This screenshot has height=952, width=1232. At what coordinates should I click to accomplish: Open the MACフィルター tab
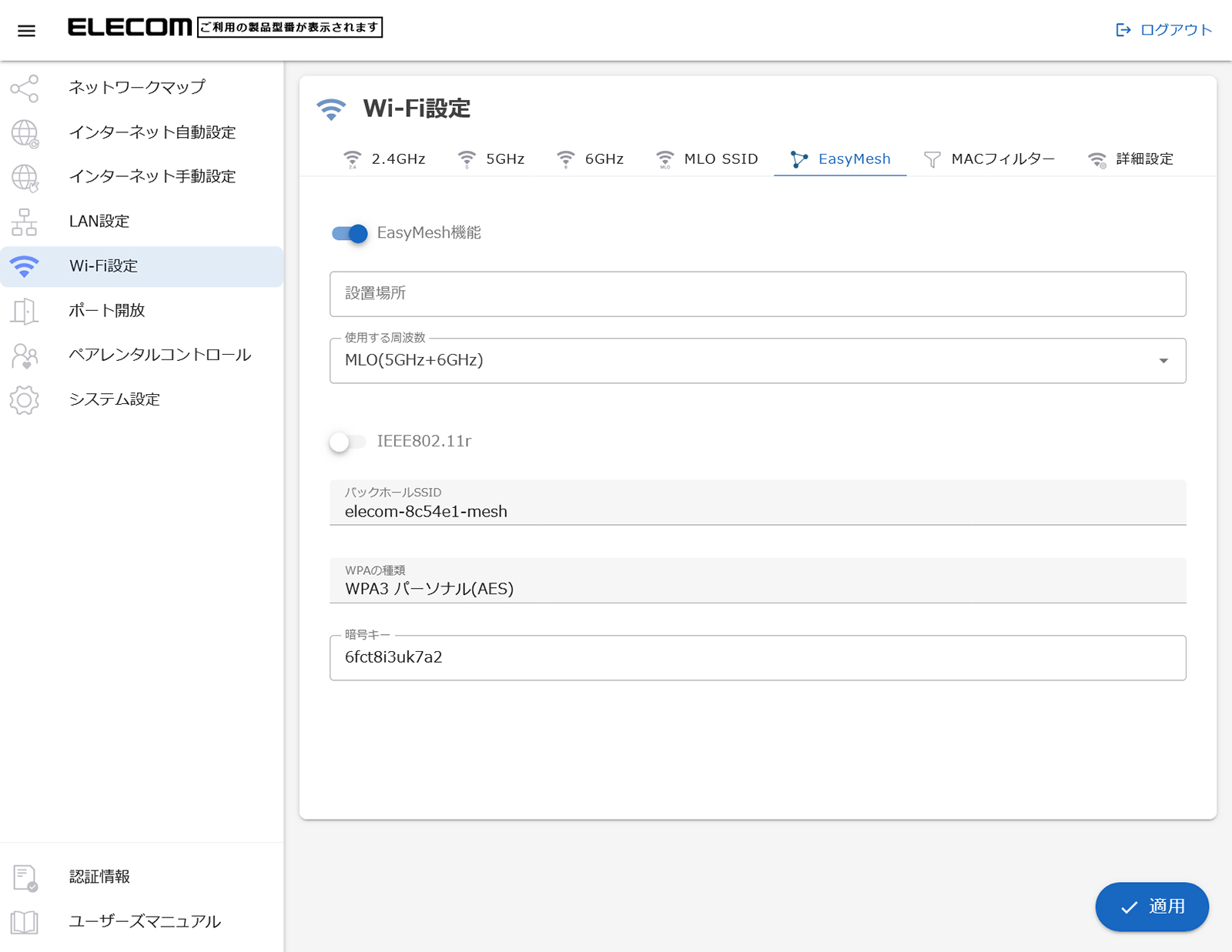[x=989, y=159]
